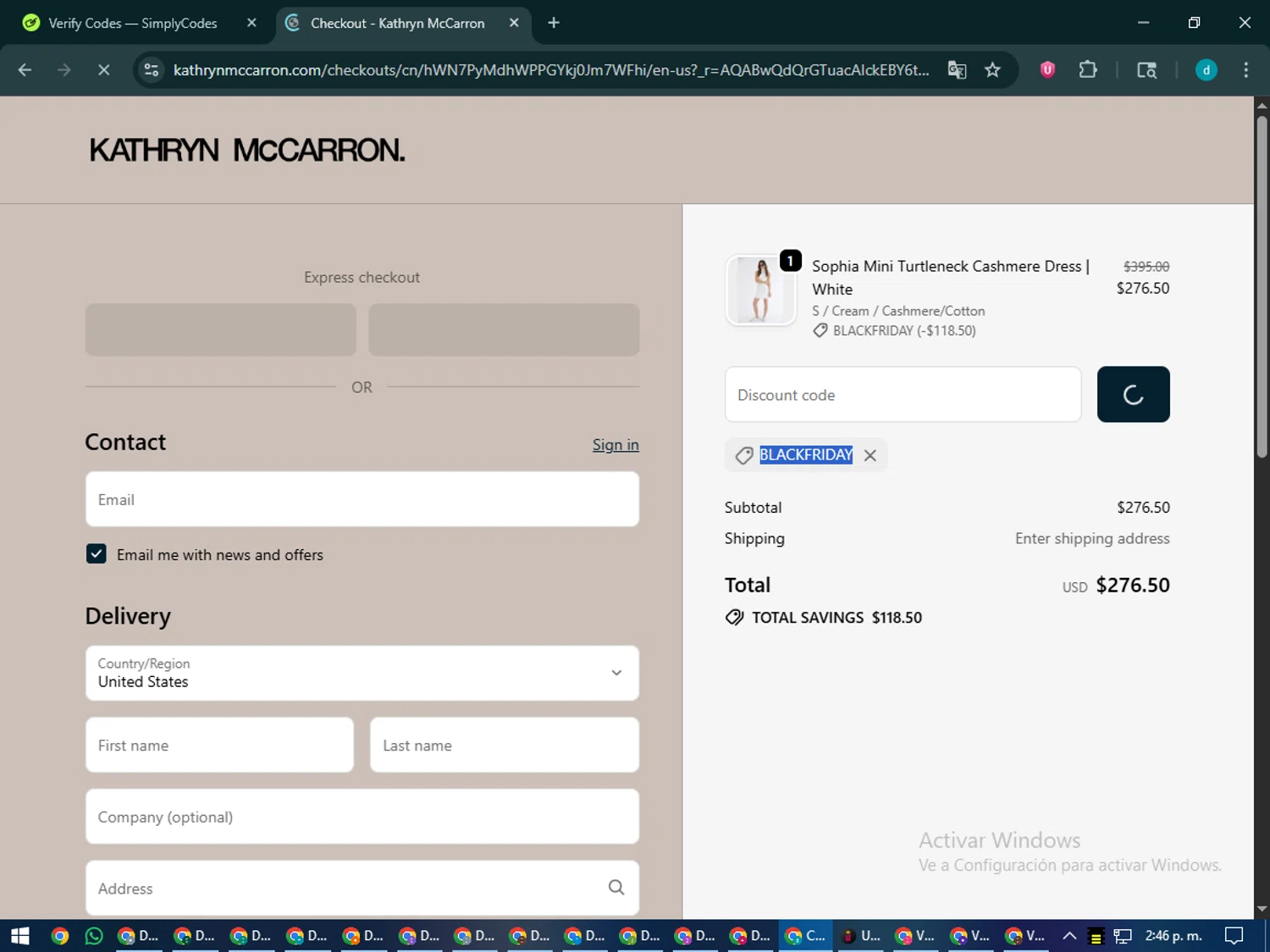The height and width of the screenshot is (952, 1270).
Task: Click the yellow tray app icon
Action: click(x=1096, y=936)
